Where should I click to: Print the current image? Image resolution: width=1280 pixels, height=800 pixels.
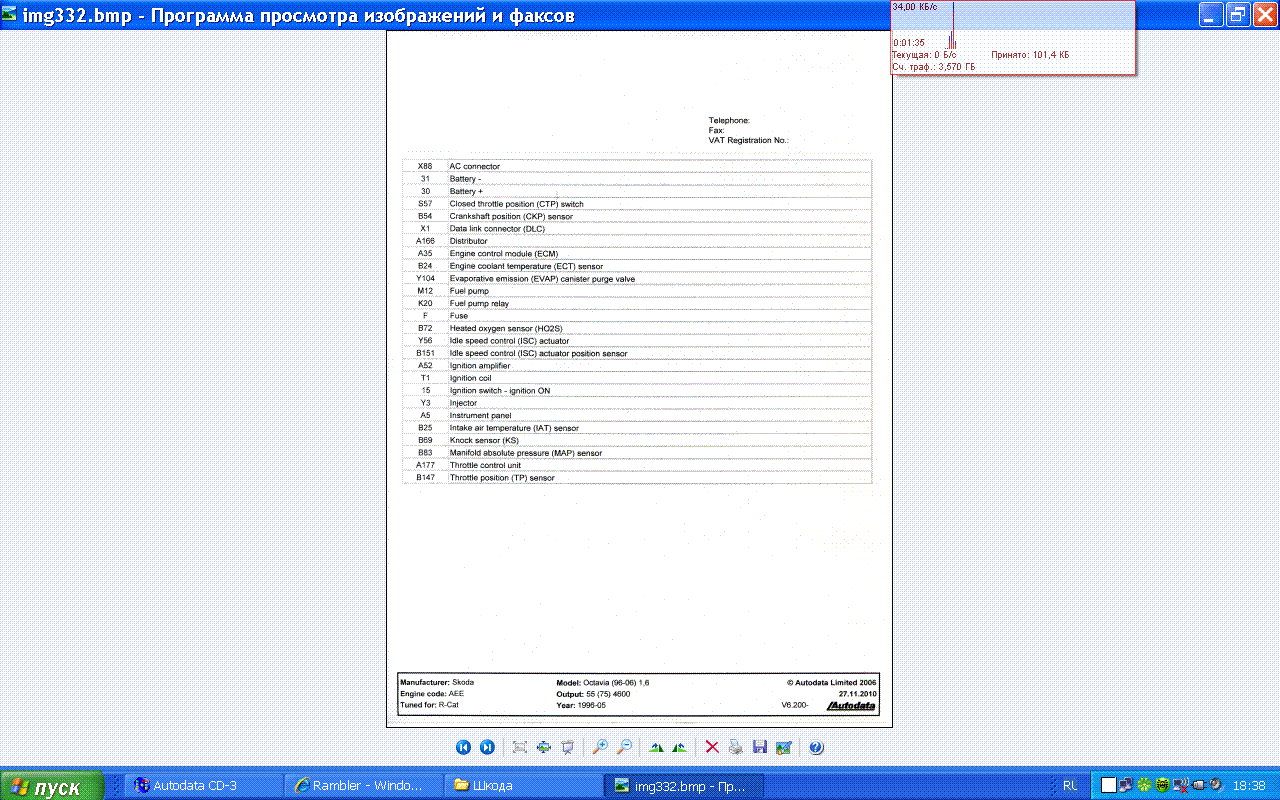pyautogui.click(x=736, y=747)
